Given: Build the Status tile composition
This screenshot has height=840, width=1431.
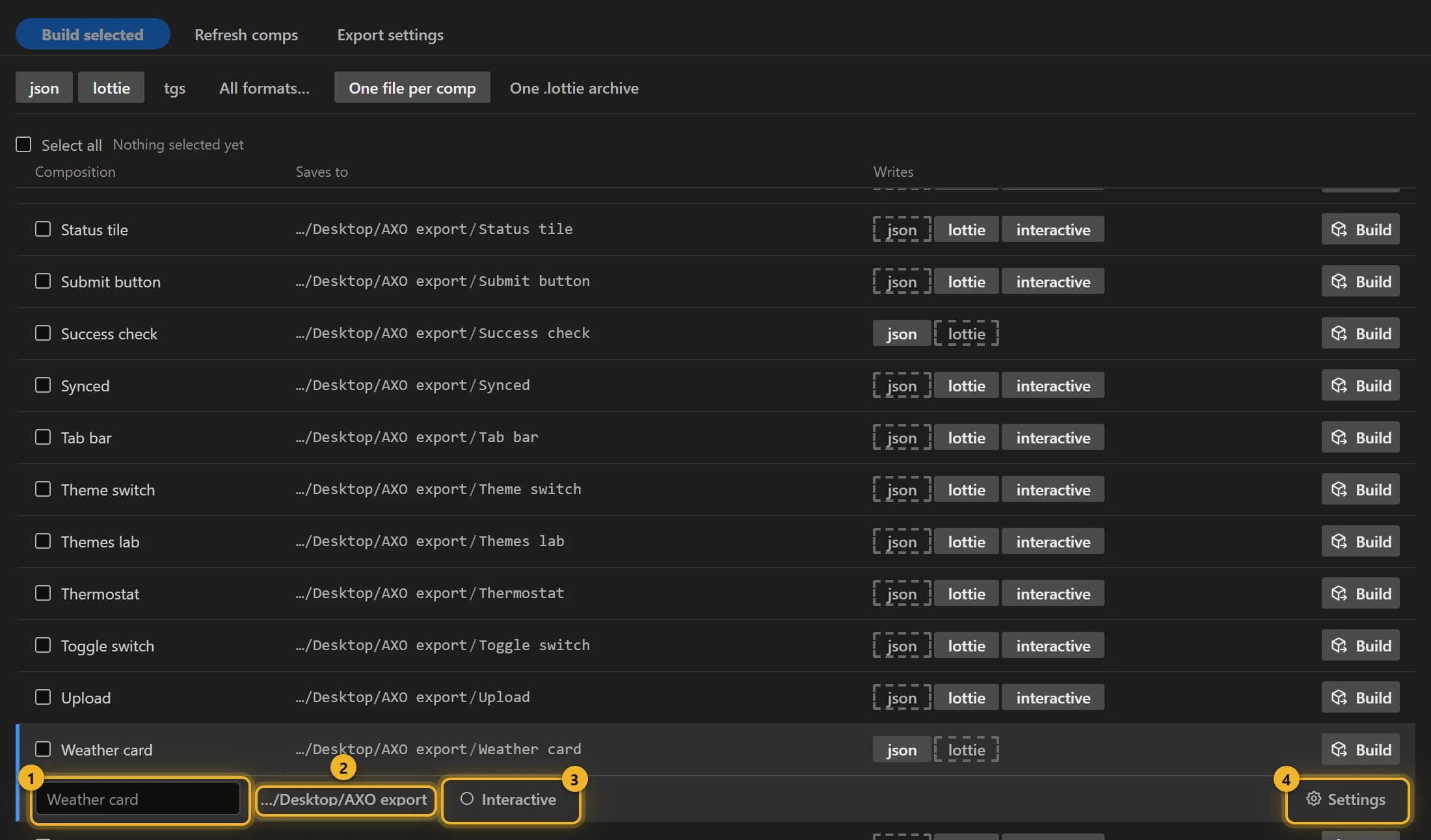Looking at the screenshot, I should pyautogui.click(x=1360, y=229).
